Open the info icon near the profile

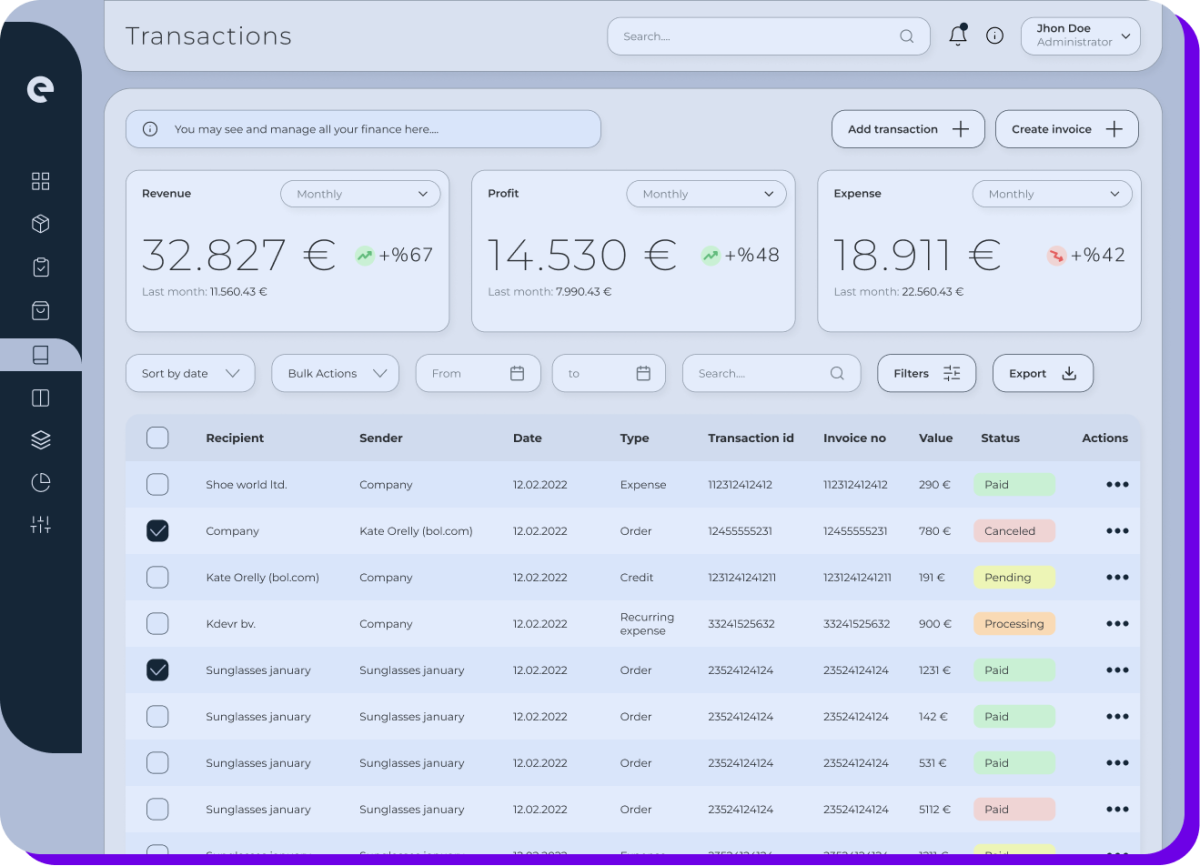pyautogui.click(x=994, y=35)
